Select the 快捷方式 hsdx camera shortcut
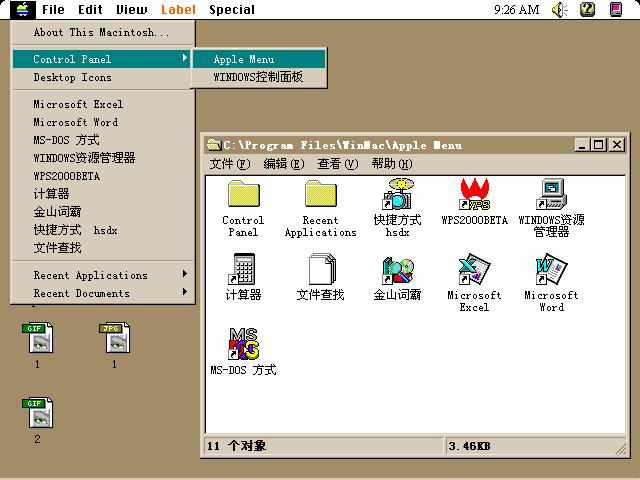The image size is (640, 480). tap(398, 194)
